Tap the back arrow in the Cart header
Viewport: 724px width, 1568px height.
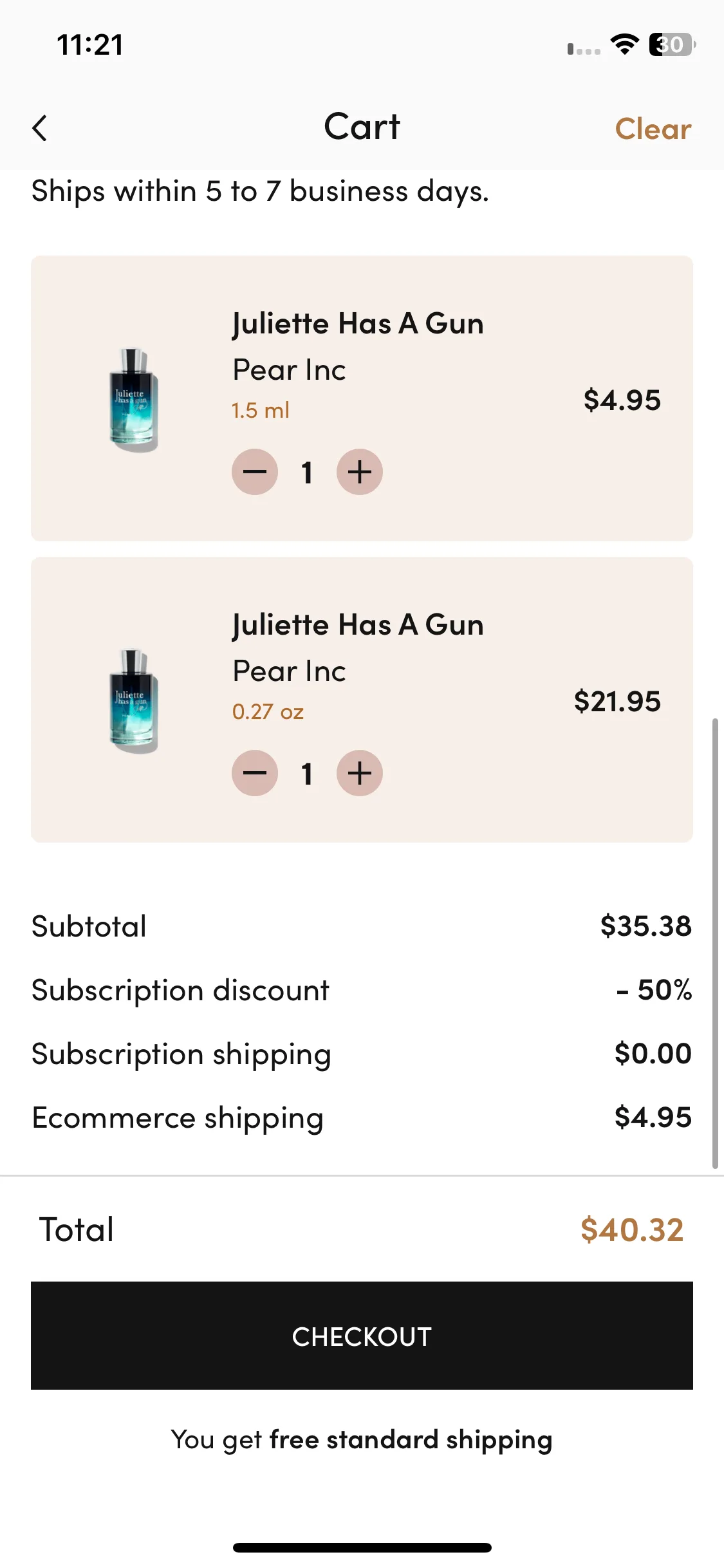point(40,128)
